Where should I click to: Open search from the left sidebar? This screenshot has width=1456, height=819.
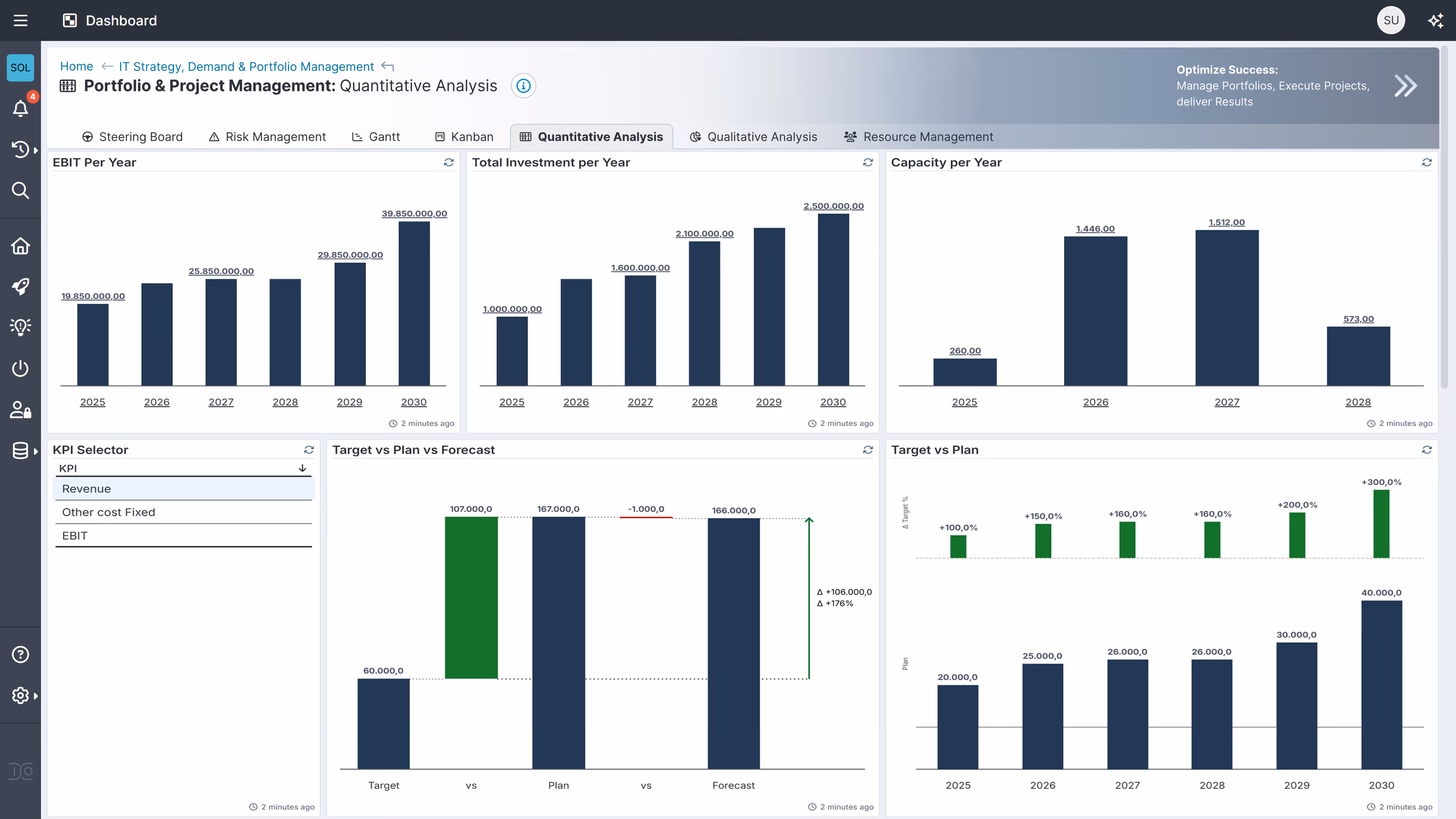[x=20, y=190]
